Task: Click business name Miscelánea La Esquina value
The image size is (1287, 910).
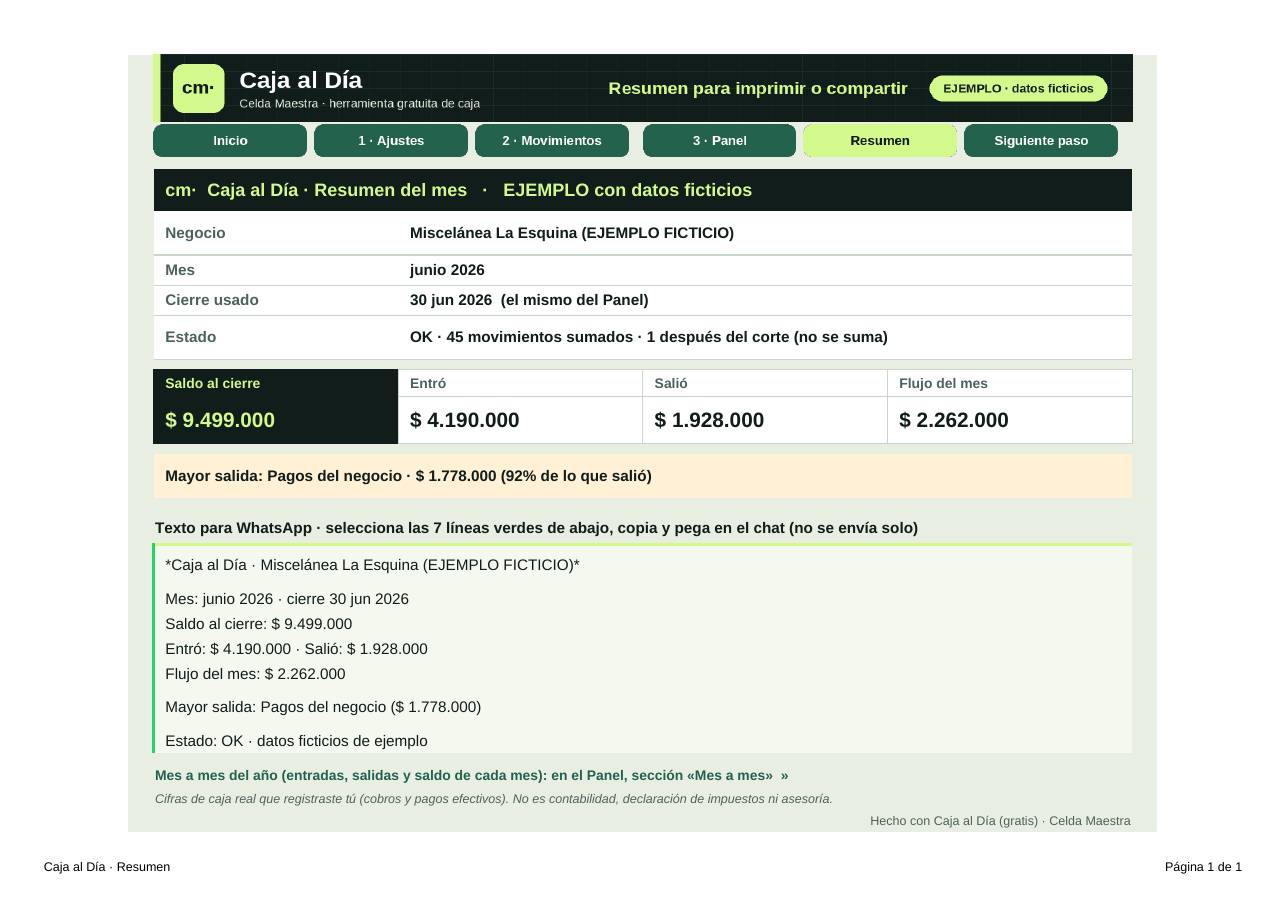Action: tap(572, 233)
